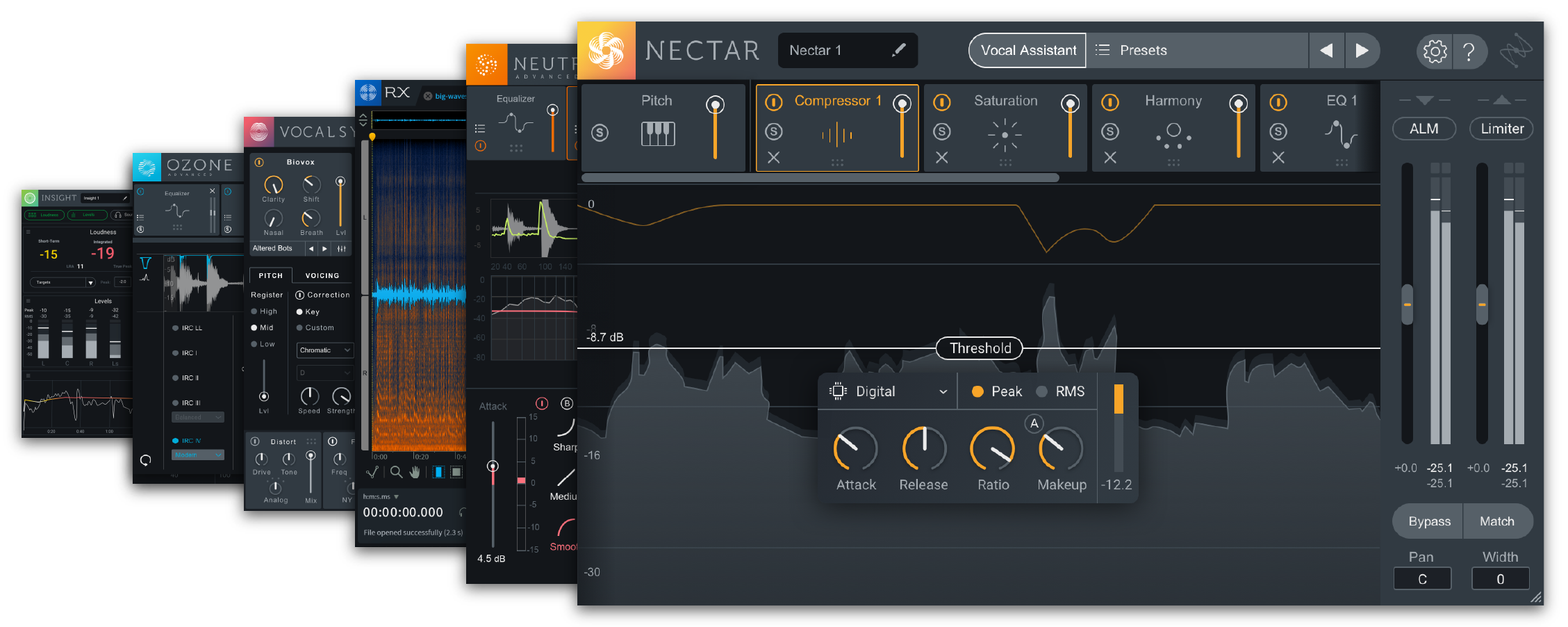
Task: Open Nectar help question mark icon
Action: tap(1469, 51)
